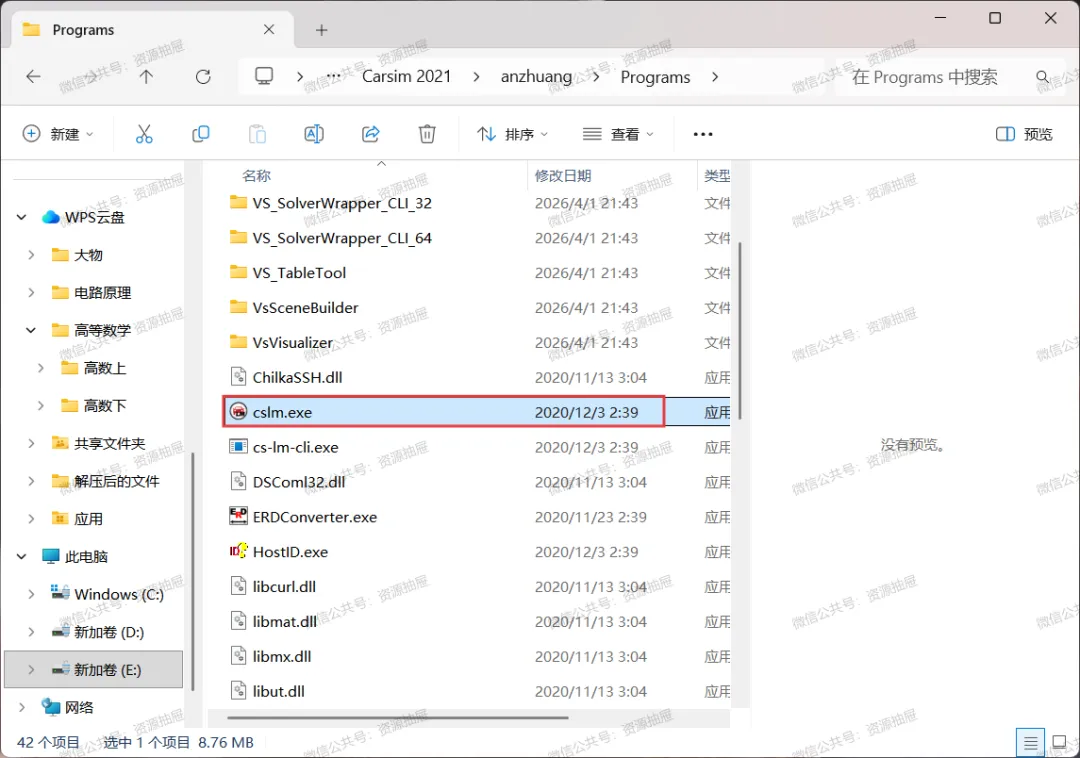Select the VS_TableTool folder name
1080x758 pixels.
(299, 273)
